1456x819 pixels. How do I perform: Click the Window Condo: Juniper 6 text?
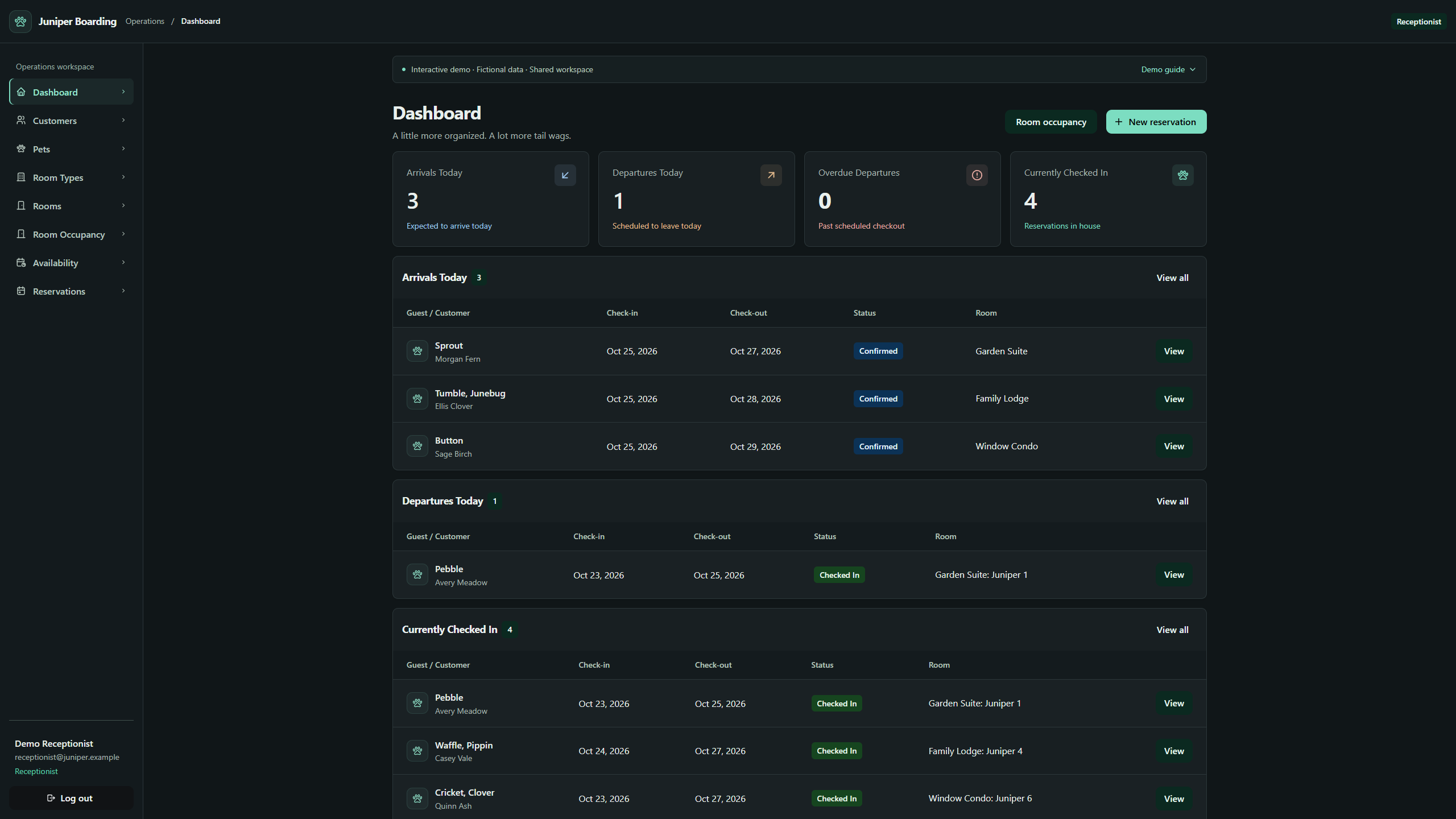(980, 798)
